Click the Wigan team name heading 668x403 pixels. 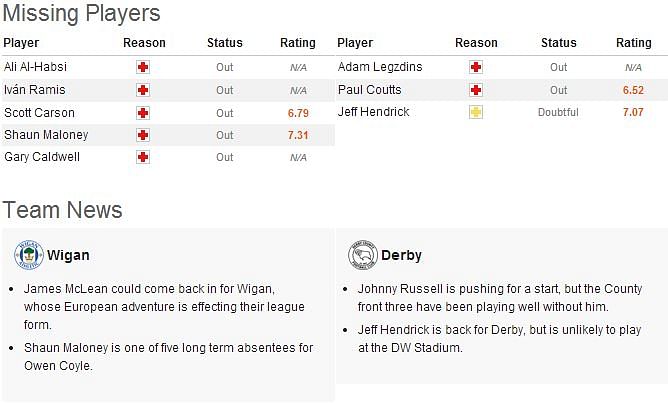click(68, 255)
